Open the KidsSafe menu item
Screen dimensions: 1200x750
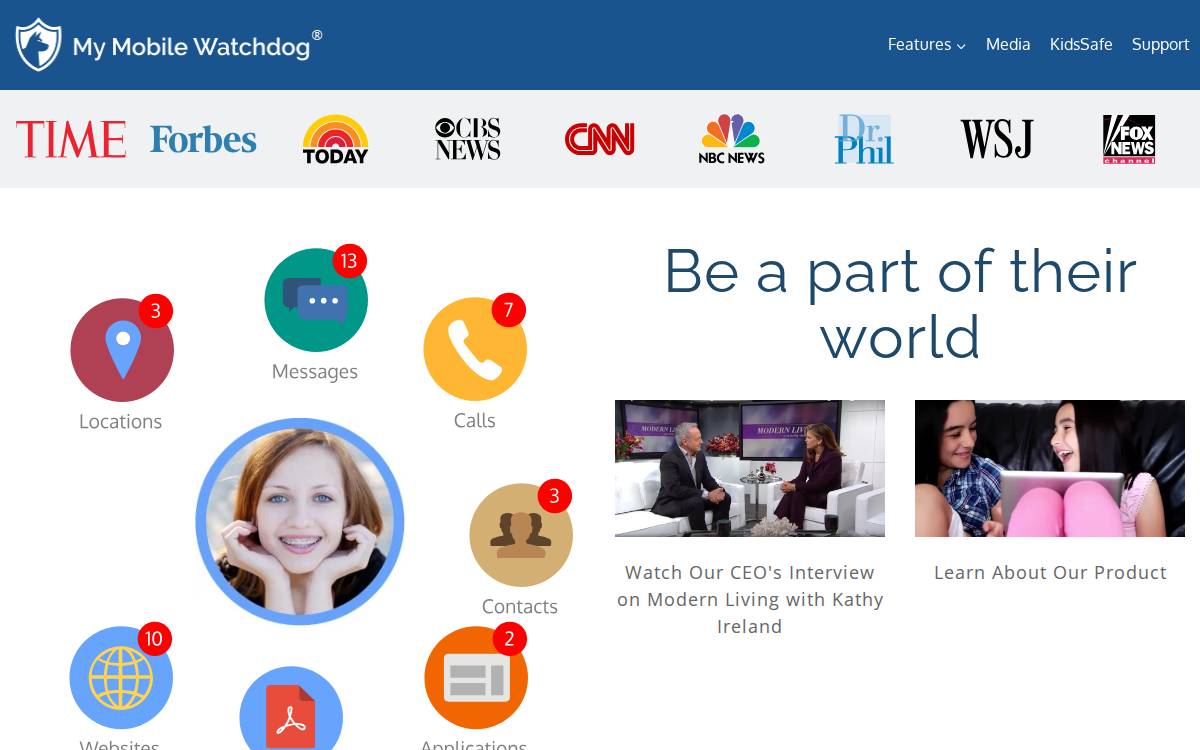point(1081,45)
